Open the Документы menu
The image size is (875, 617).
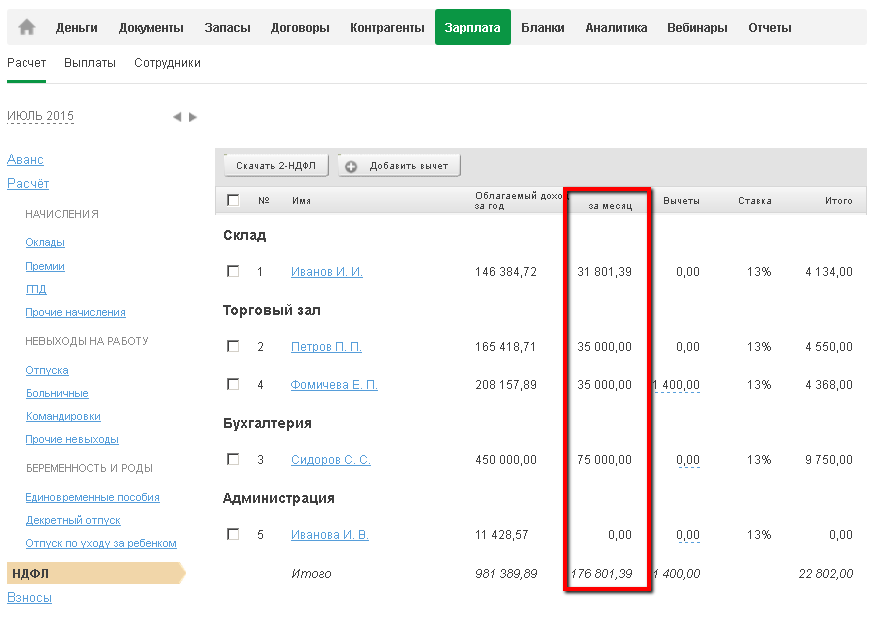151,27
